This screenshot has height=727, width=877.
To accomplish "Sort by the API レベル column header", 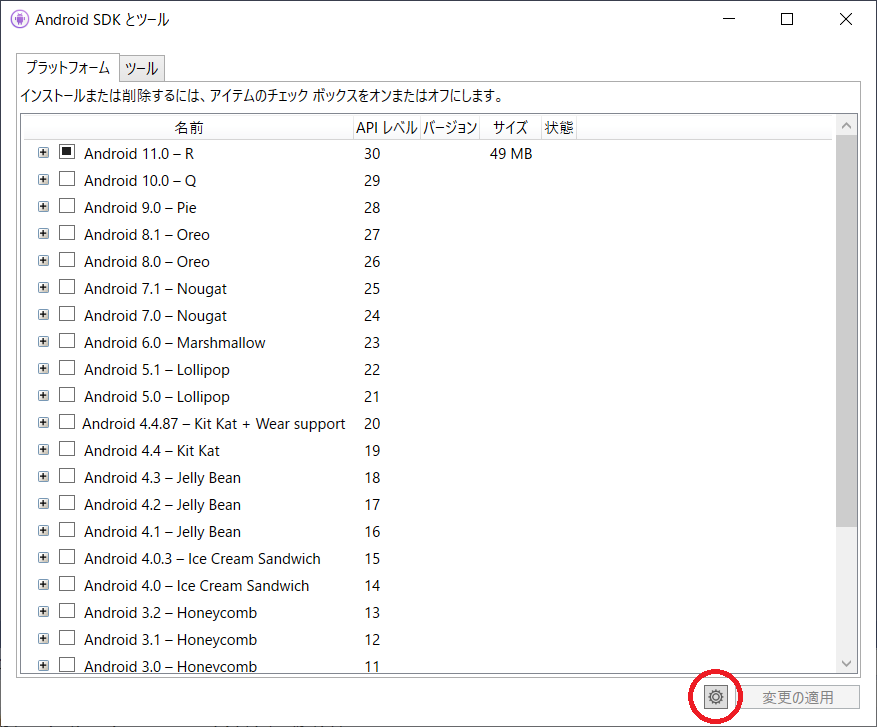I will tap(386, 128).
